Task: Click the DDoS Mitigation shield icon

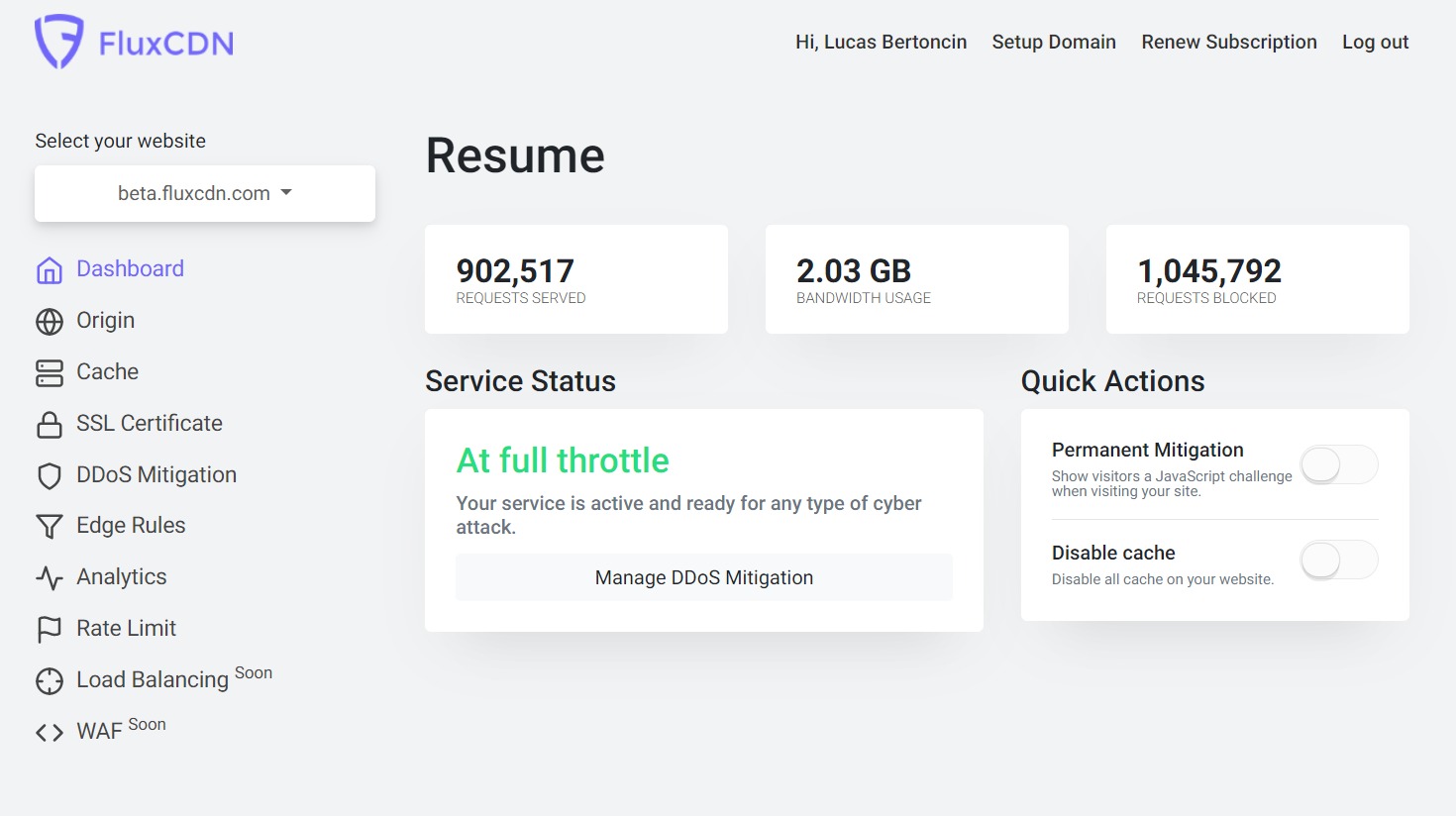Action: [x=50, y=475]
